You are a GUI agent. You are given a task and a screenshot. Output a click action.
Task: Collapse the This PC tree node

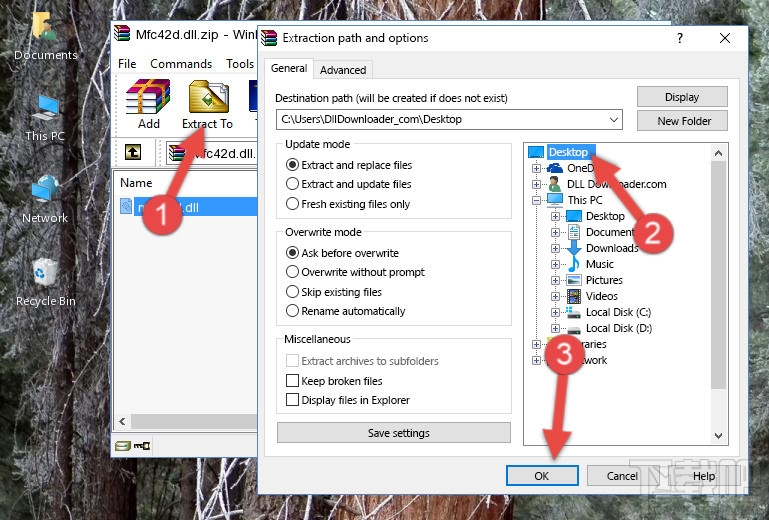[536, 200]
